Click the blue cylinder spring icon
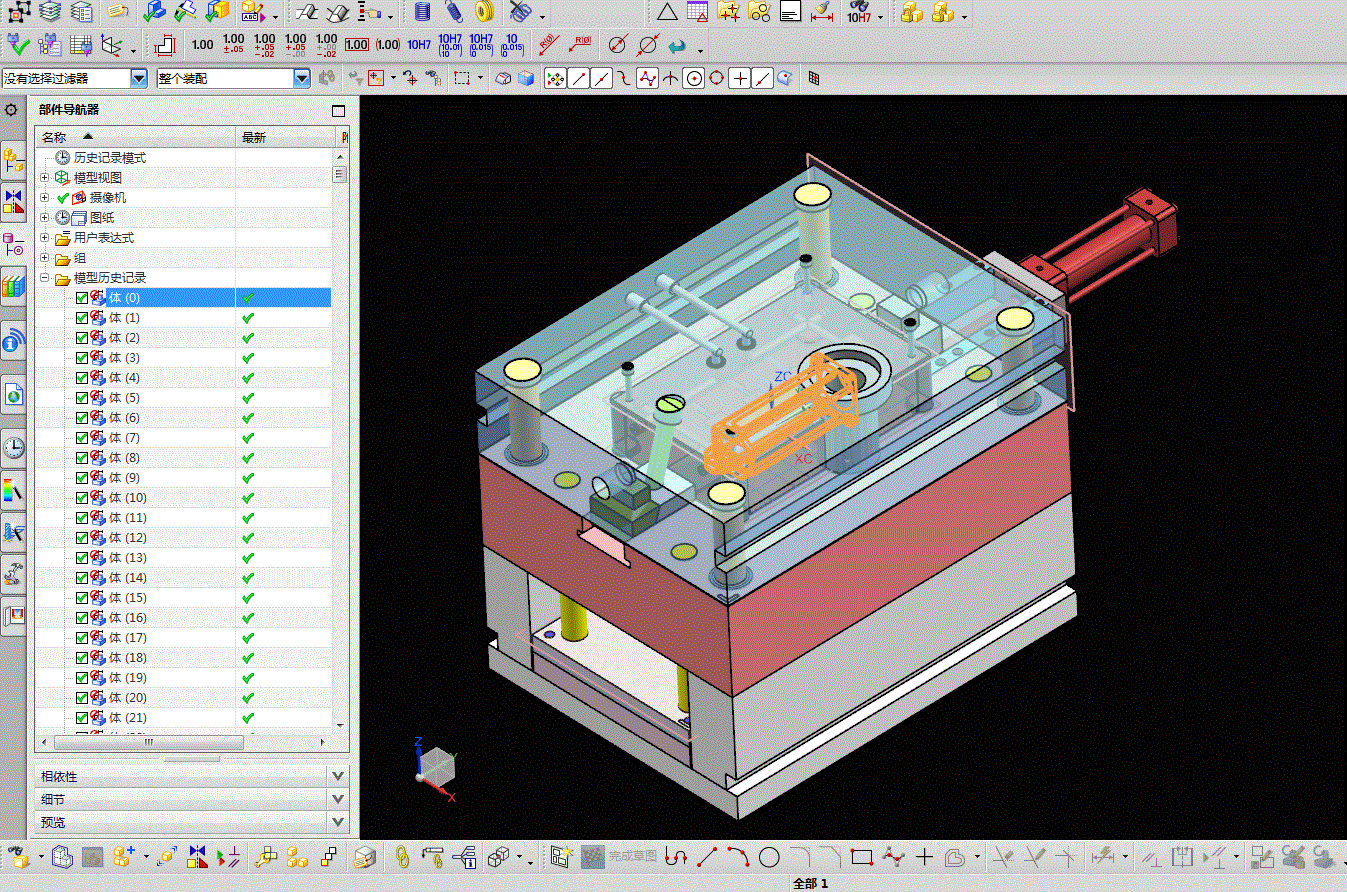 point(422,12)
